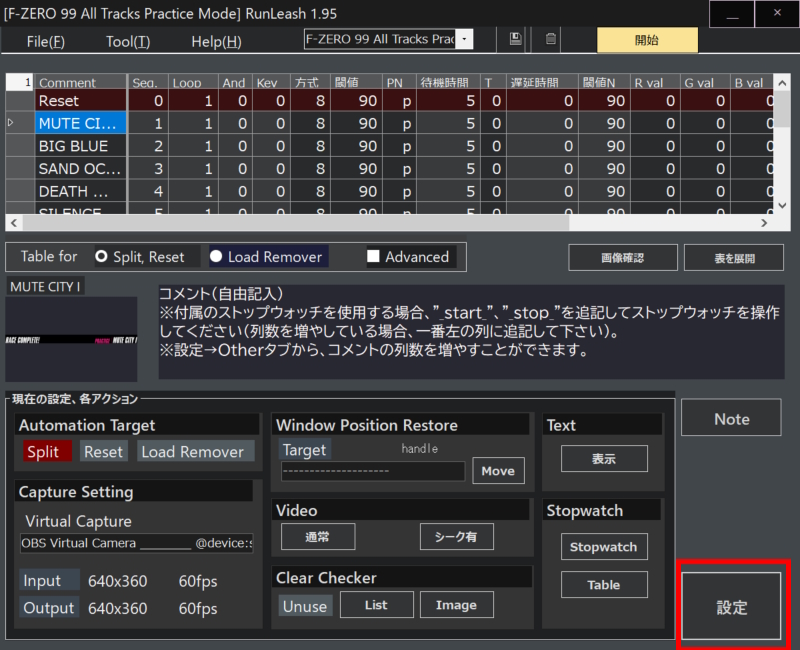This screenshot has width=800, height=650.
Task: Click the Clear Checker Image button
Action: click(x=457, y=605)
